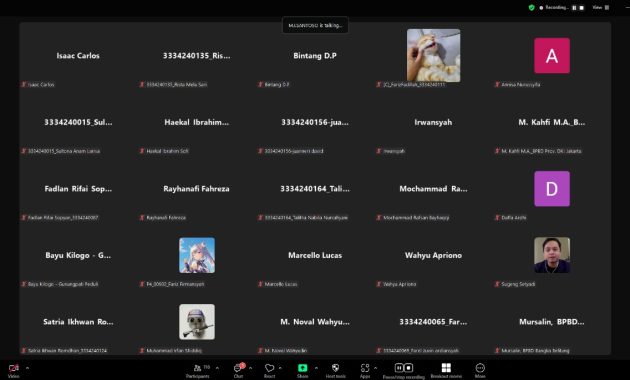Viewport: 630px width, 380px height.
Task: Select the 'Satria Ikhwan Ro...' participant tile
Action: click(78, 322)
